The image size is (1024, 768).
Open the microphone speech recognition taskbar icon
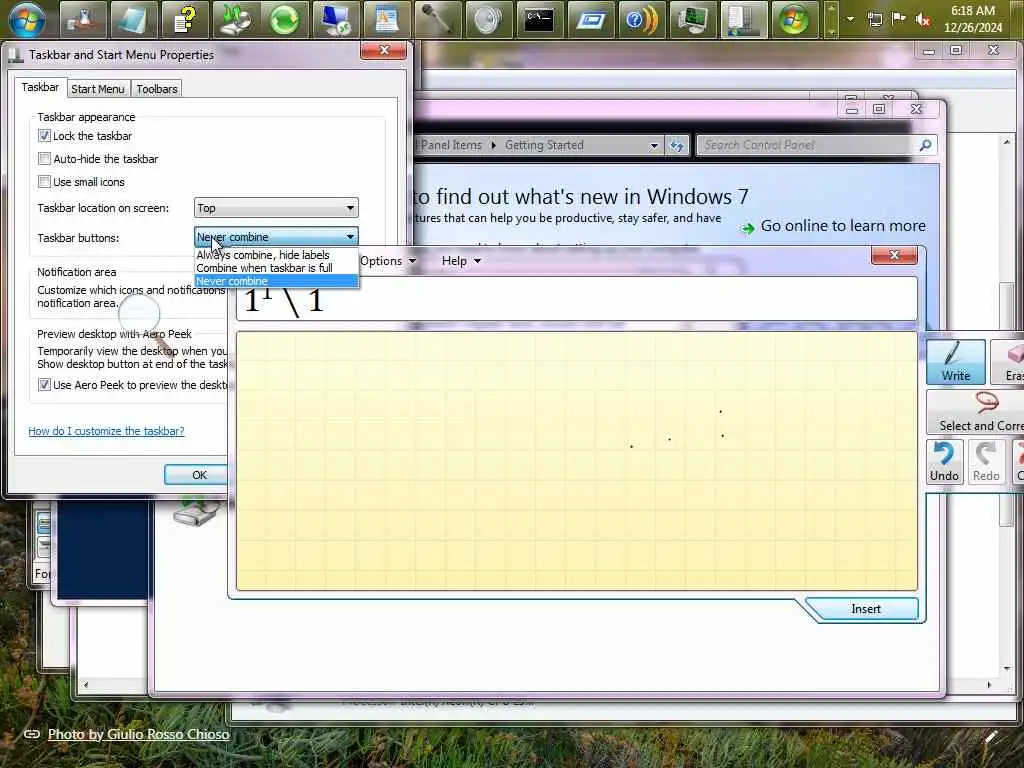436,18
